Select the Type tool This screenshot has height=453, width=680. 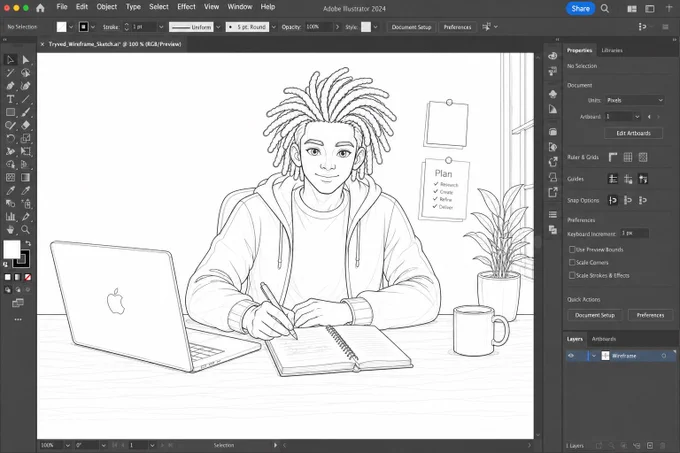[10, 99]
